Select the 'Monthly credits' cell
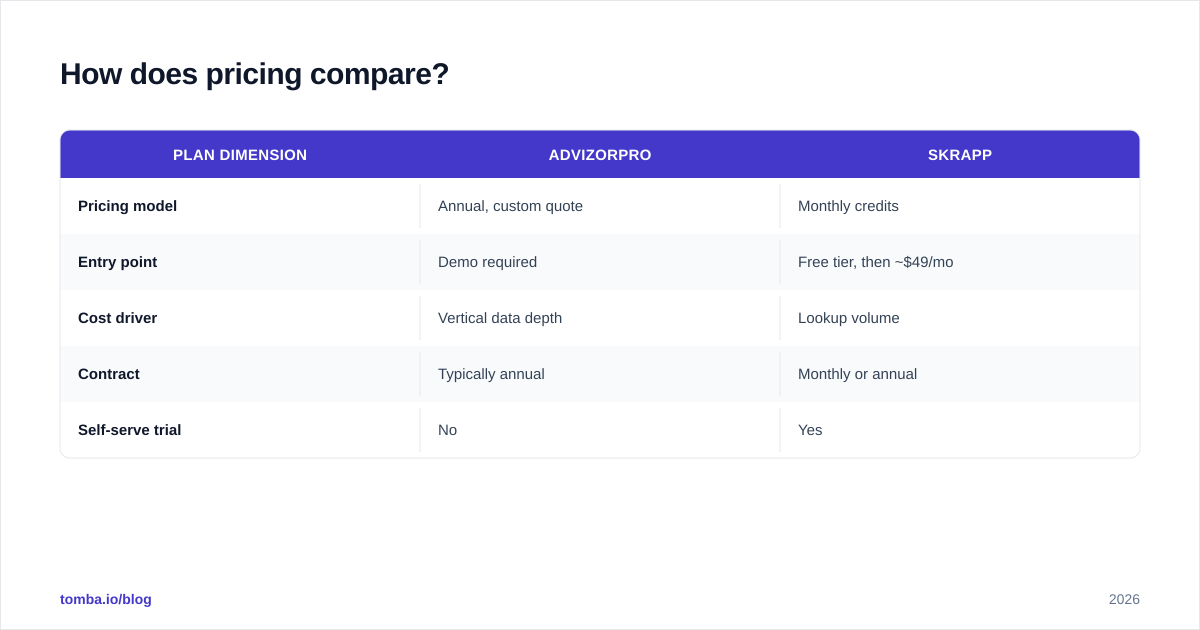The width and height of the screenshot is (1200, 630). point(848,206)
